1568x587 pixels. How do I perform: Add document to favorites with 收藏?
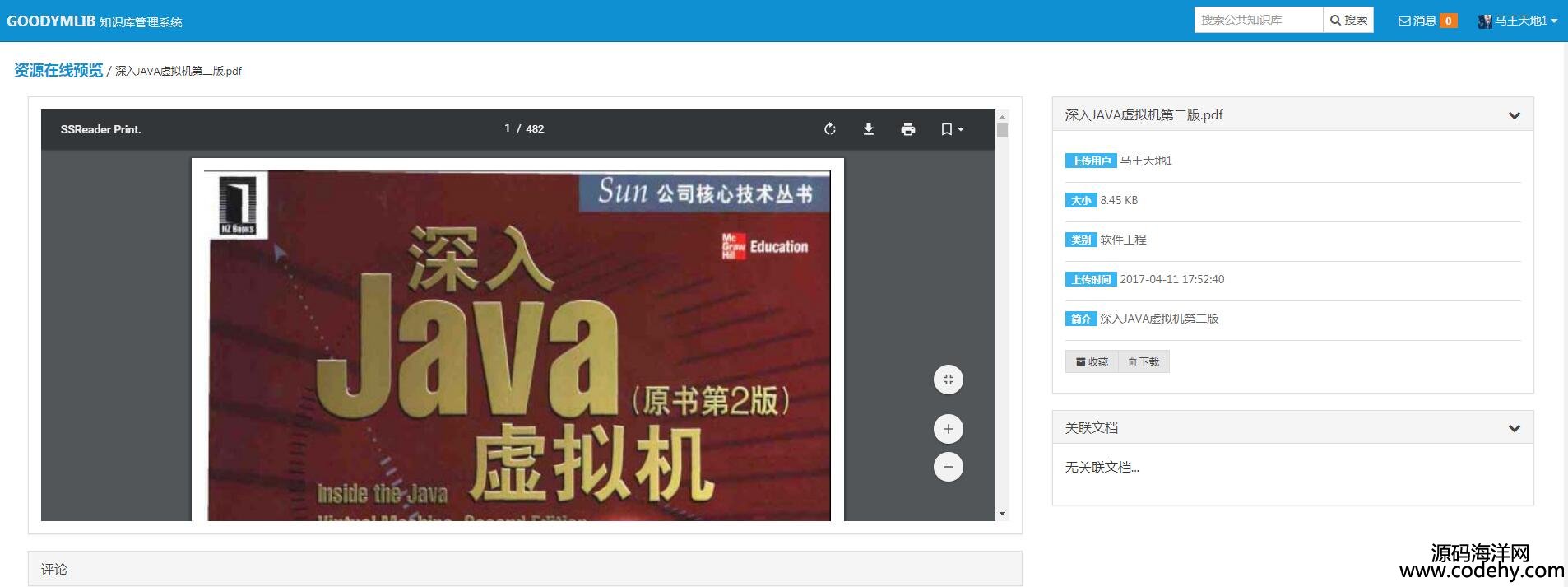pos(1092,361)
